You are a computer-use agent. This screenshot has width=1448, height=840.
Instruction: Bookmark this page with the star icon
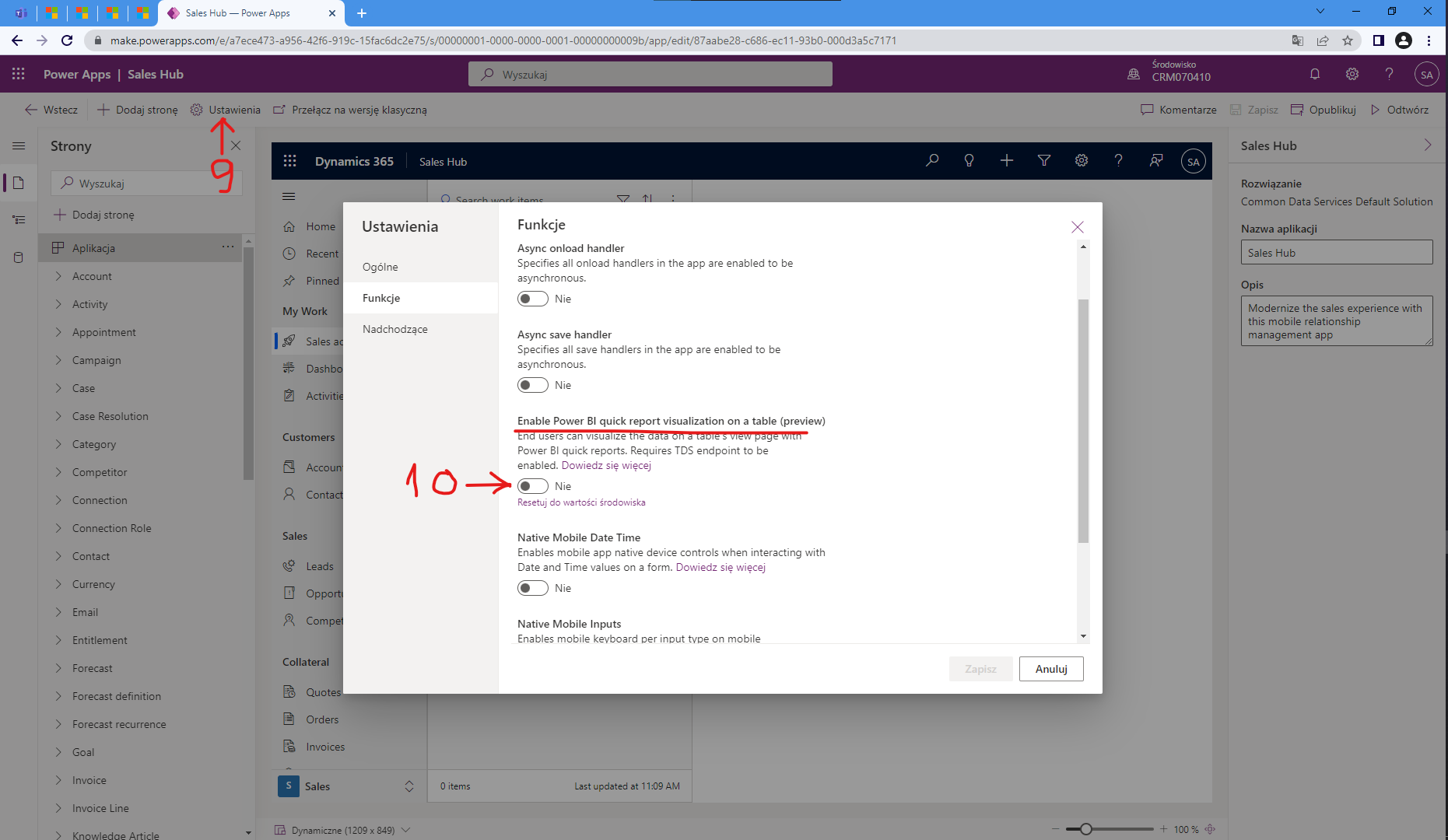coord(1348,40)
